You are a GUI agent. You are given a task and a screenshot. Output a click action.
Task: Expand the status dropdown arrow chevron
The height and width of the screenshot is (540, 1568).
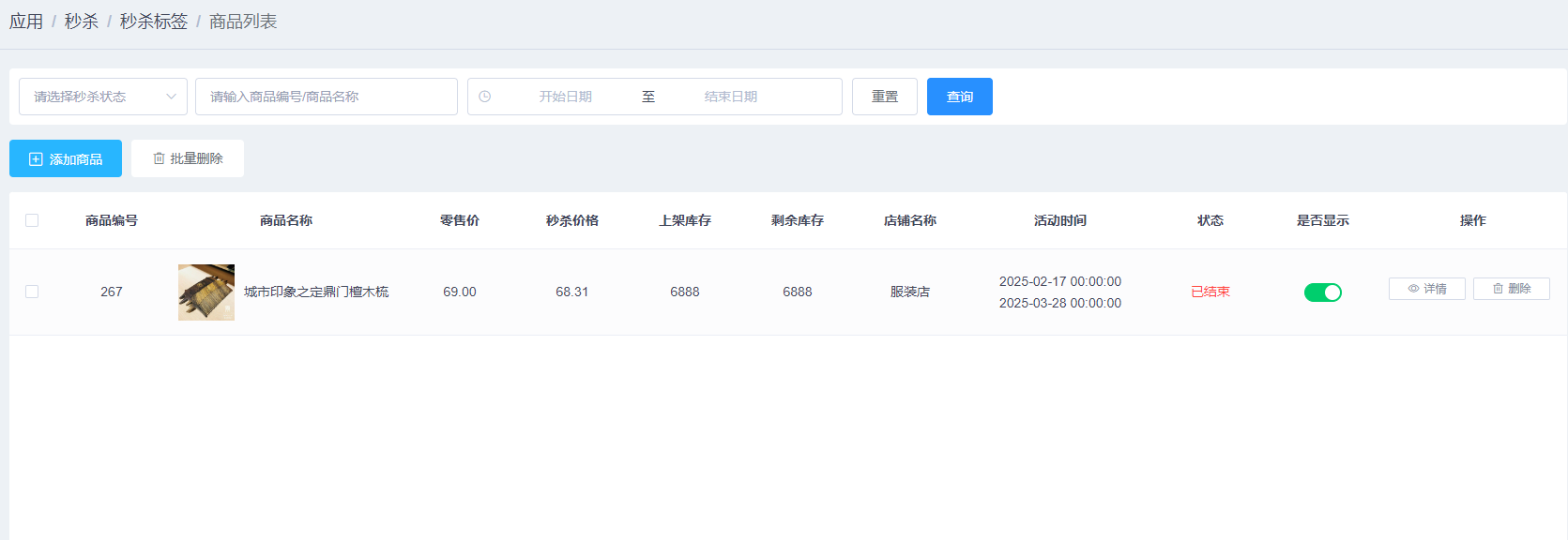click(x=171, y=97)
